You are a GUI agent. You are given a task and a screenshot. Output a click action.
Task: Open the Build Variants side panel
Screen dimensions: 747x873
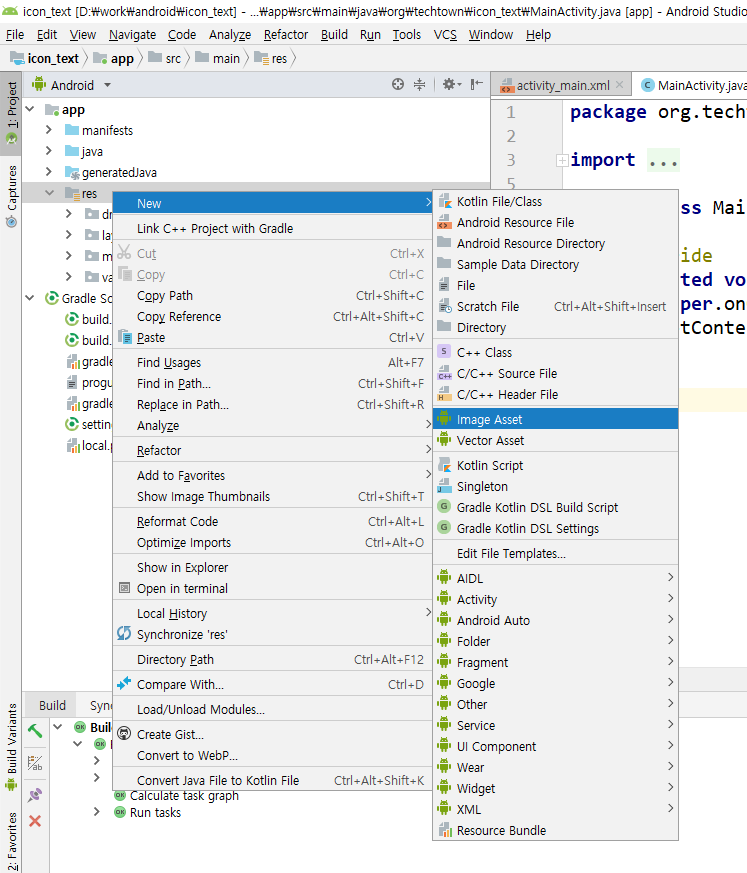tap(11, 746)
